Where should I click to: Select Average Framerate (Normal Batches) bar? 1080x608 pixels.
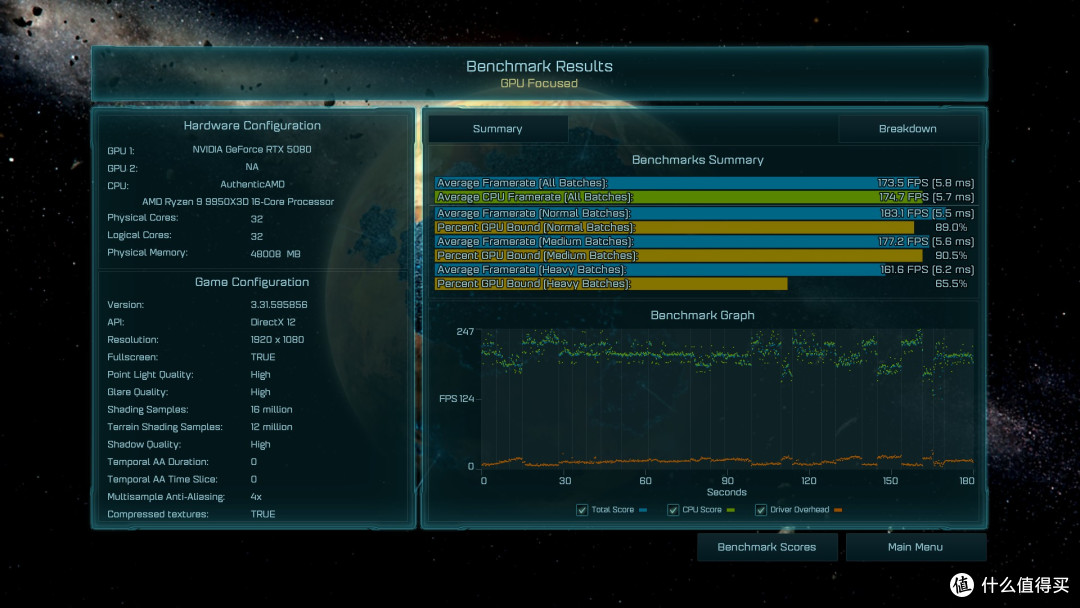(x=704, y=213)
